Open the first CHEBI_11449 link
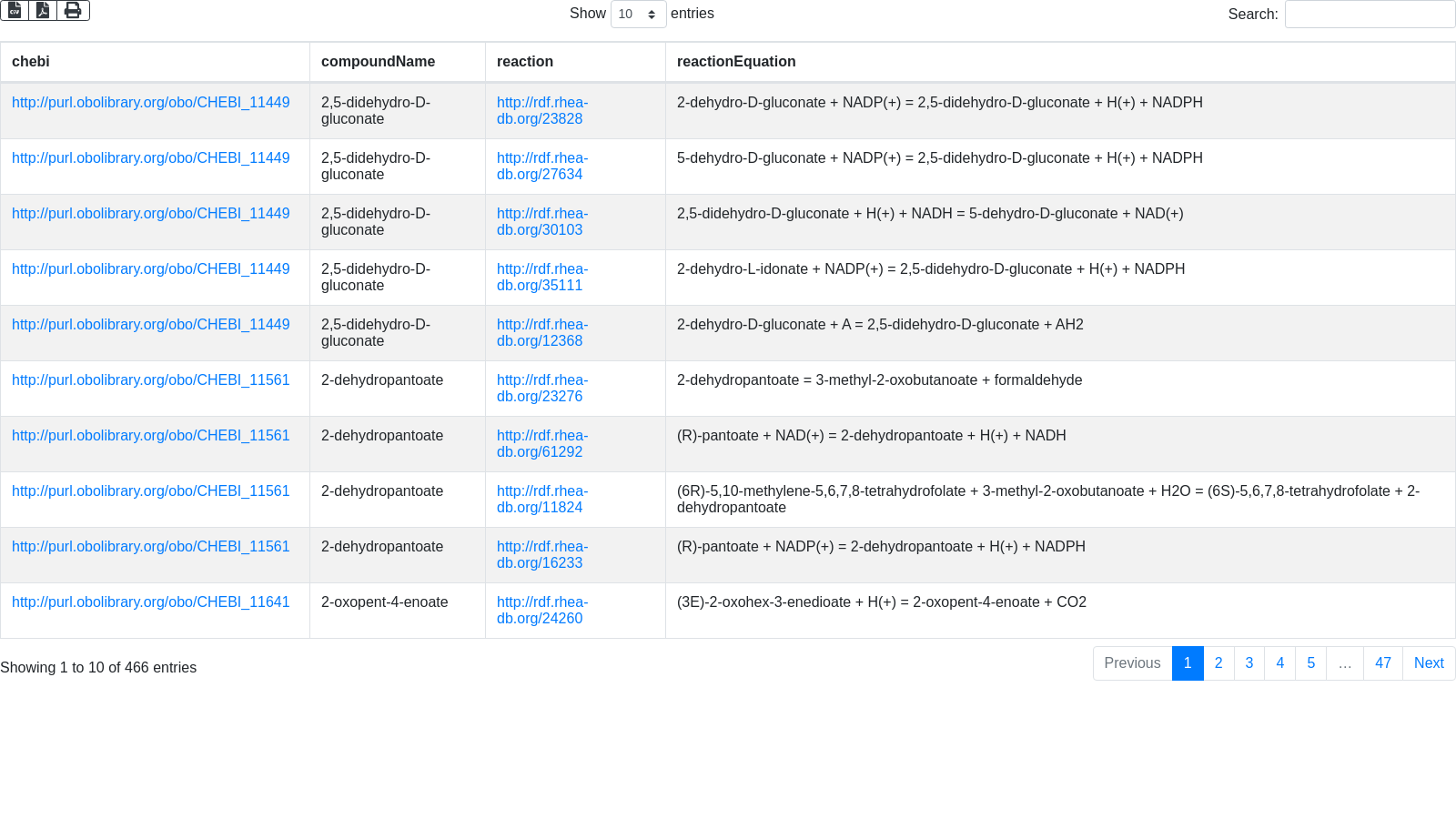Screen dimensions: 1456x819 pyautogui.click(x=150, y=103)
